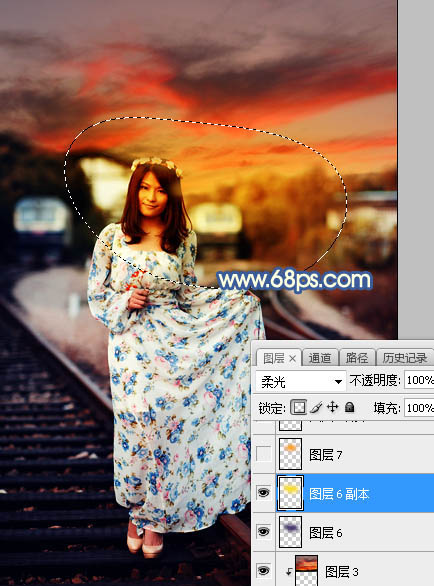Screen dimensions: 434x586
Task: Hide 图层 3 using its eye icon
Action: pyautogui.click(x=264, y=571)
